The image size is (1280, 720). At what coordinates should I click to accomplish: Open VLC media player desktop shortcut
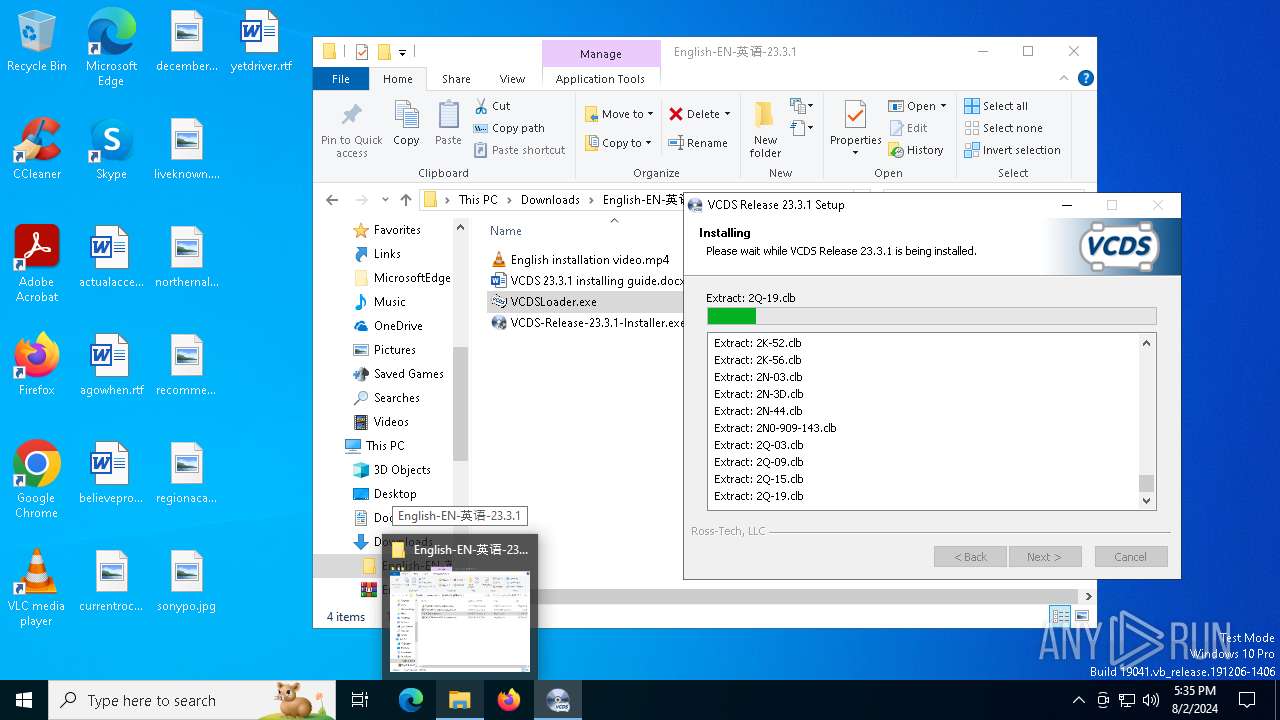36,588
